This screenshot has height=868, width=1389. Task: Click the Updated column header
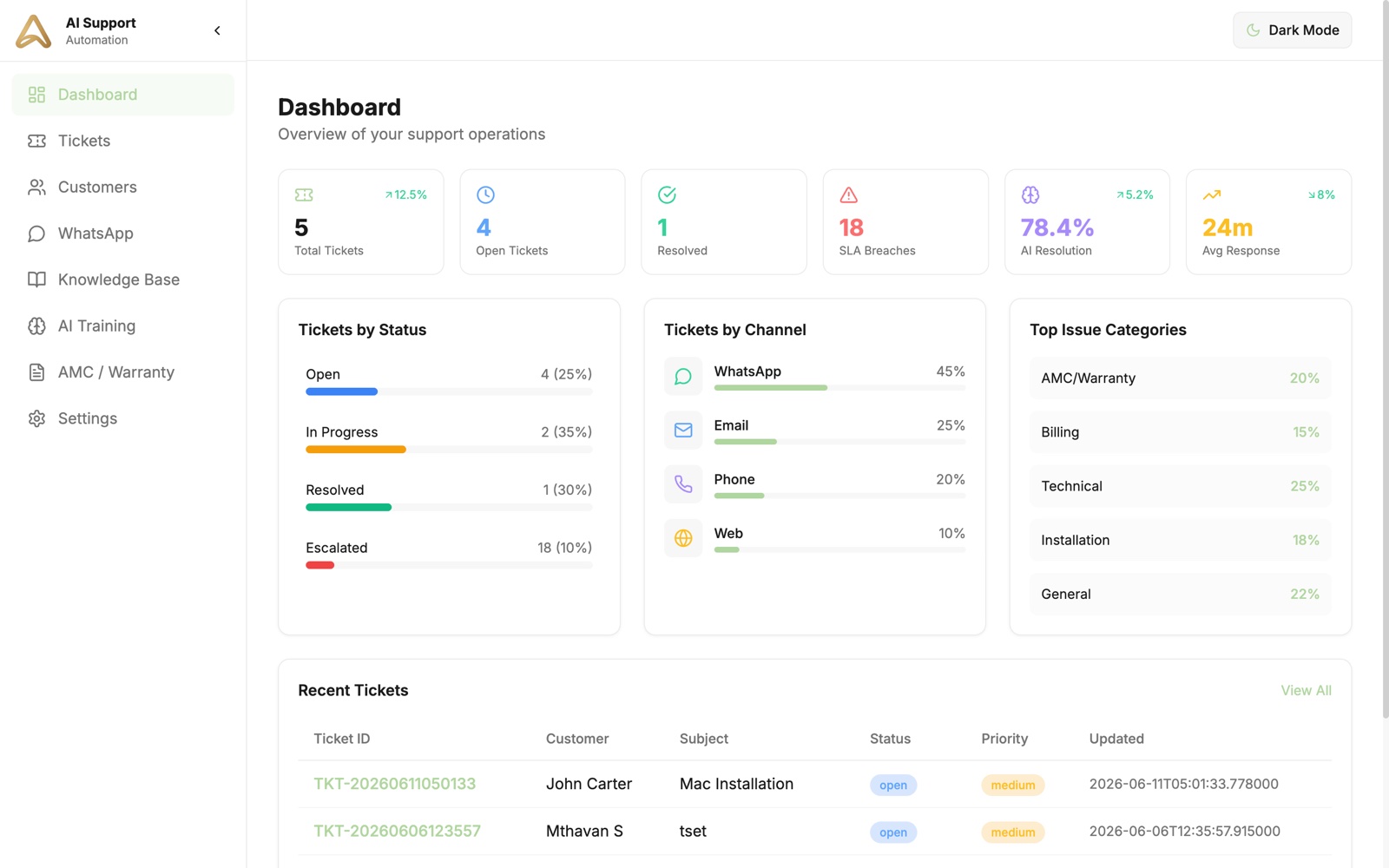1116,739
